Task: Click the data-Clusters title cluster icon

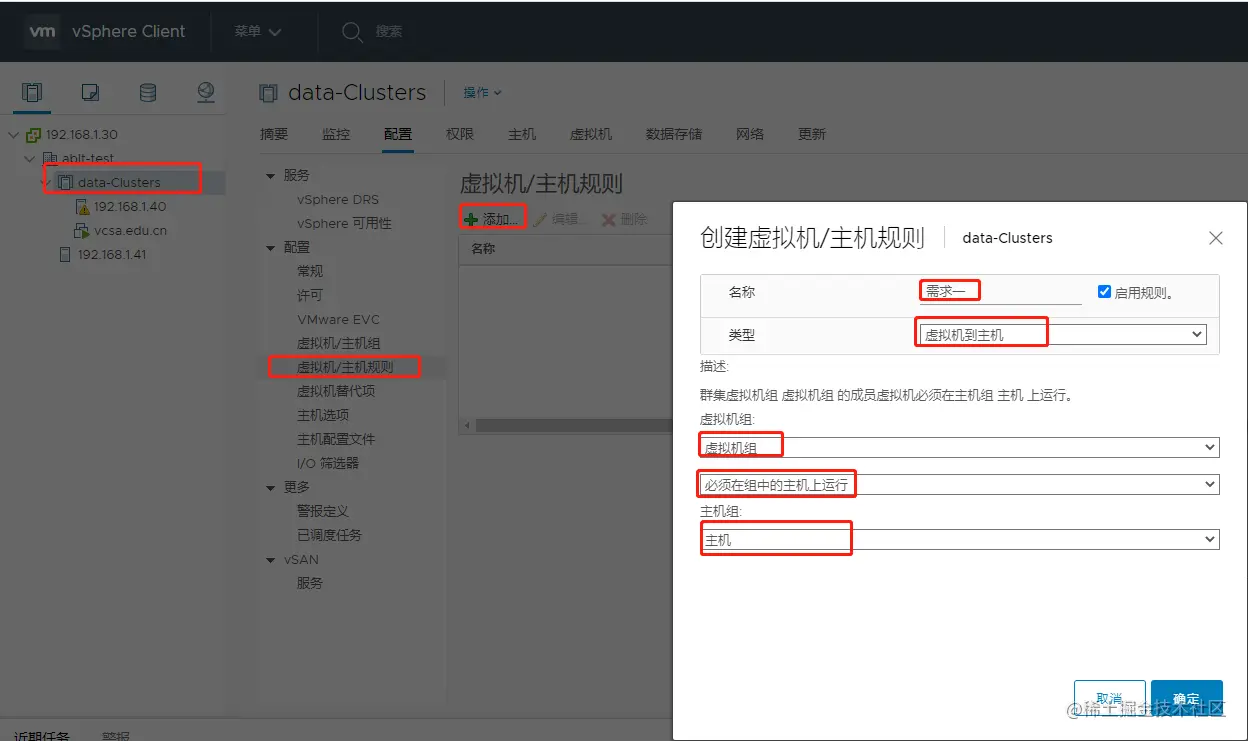Action: point(268,93)
